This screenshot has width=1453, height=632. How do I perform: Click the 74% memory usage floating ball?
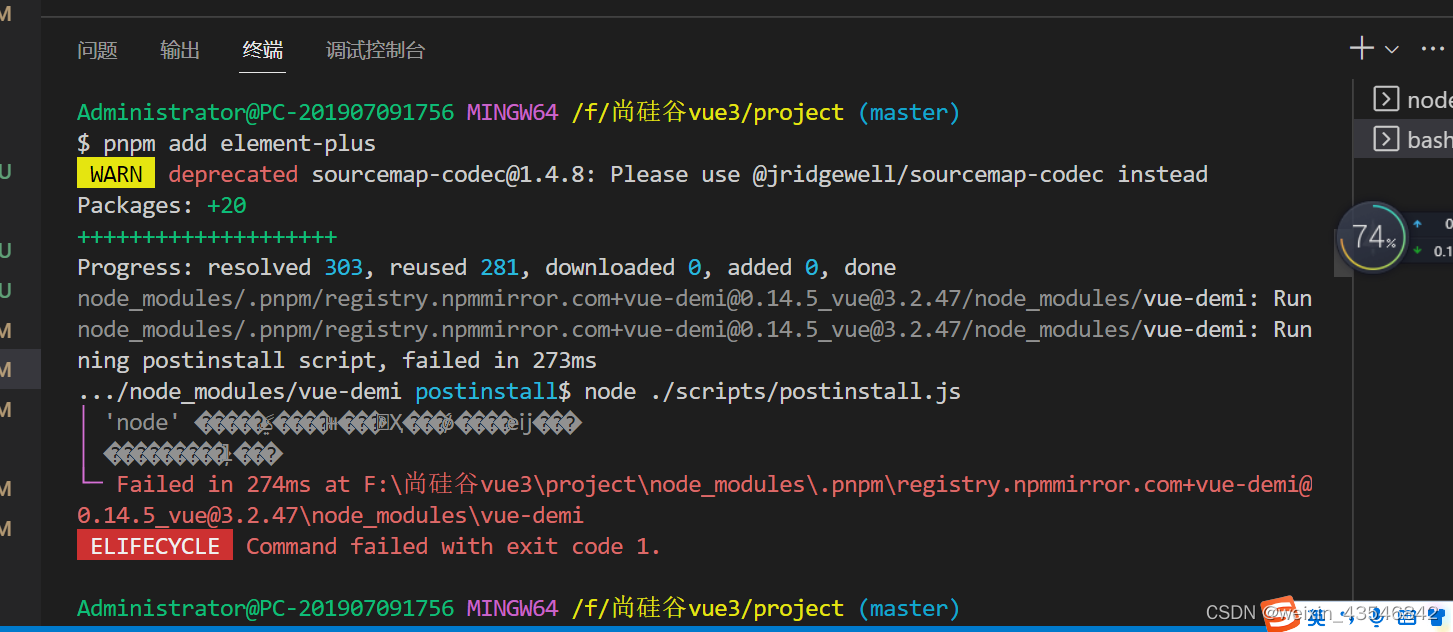click(1372, 238)
